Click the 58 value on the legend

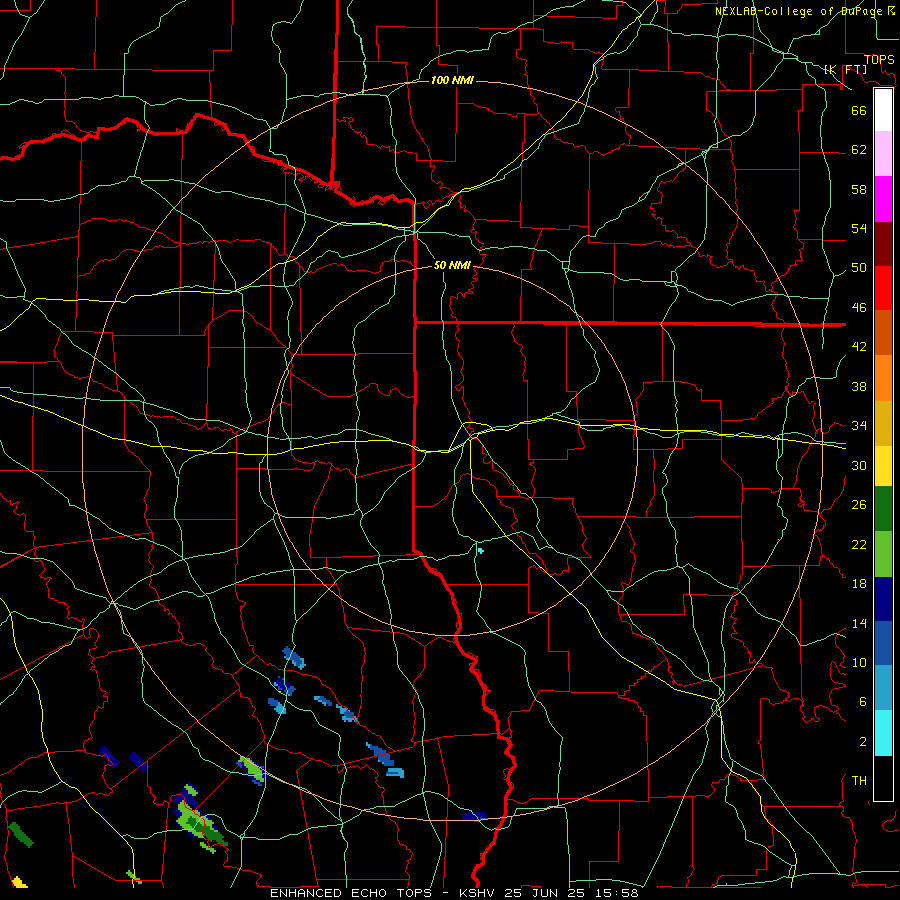[x=859, y=189]
